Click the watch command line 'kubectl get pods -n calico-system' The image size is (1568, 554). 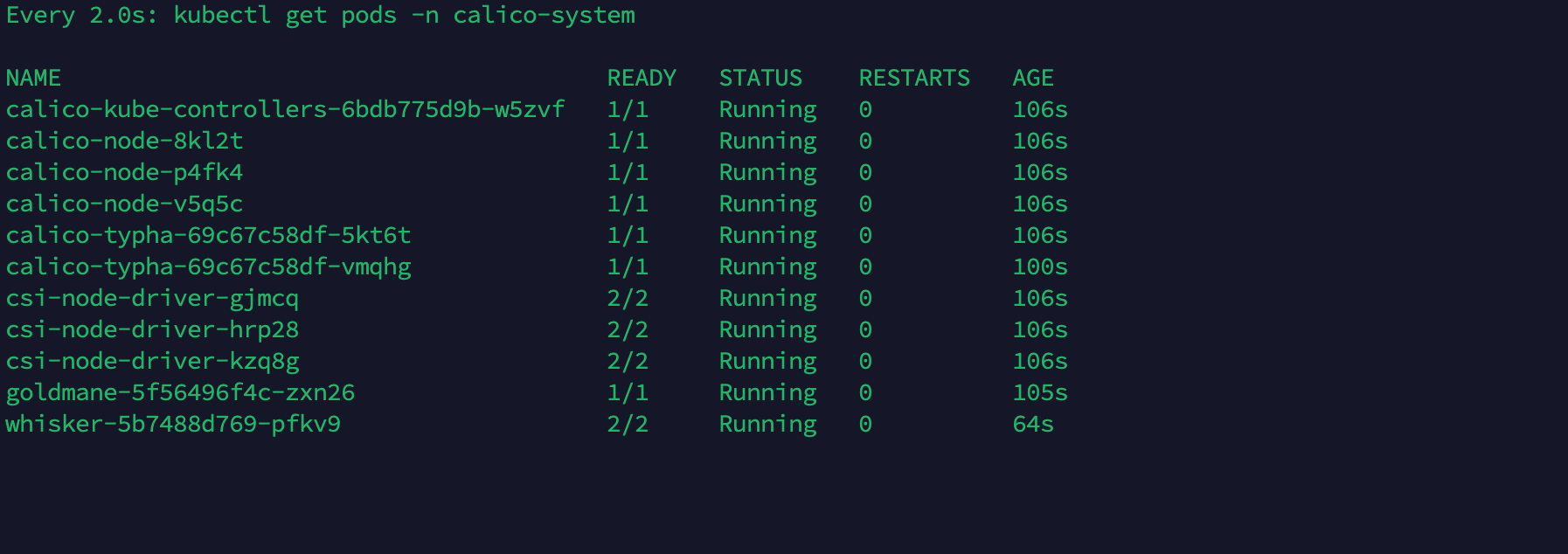[405, 16]
